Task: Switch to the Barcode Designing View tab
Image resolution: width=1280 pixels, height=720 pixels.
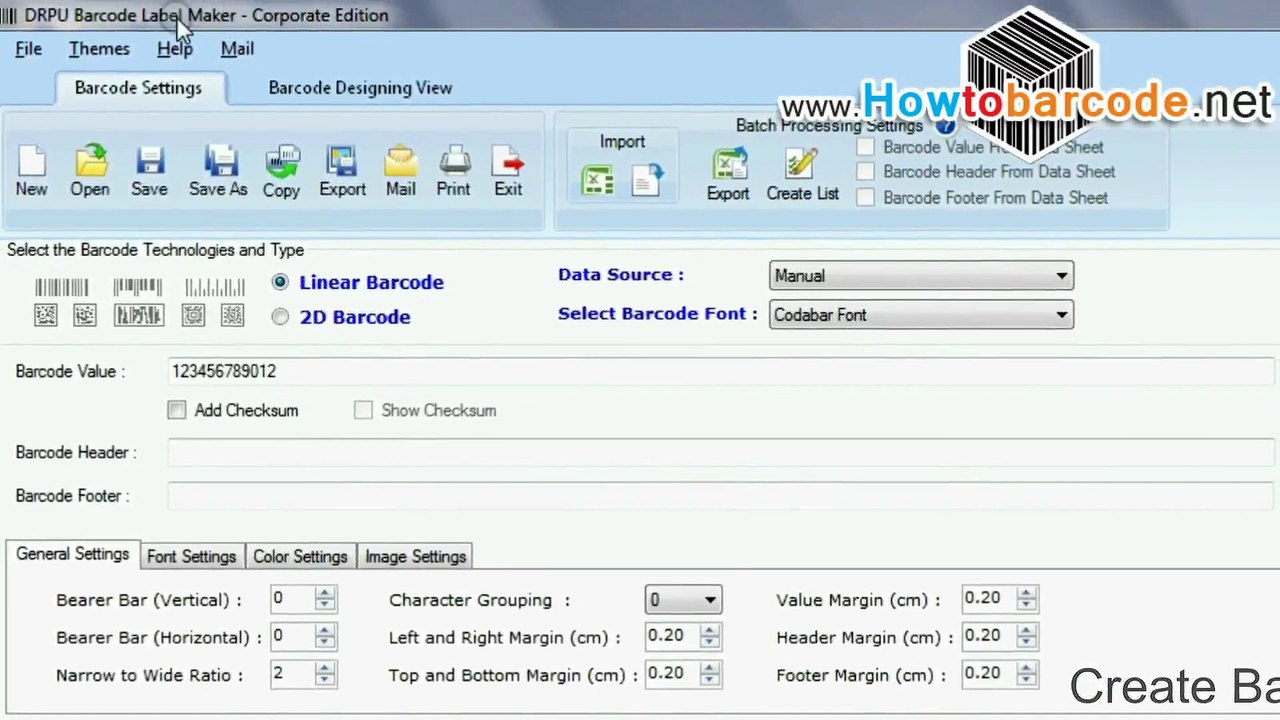Action: pos(360,88)
